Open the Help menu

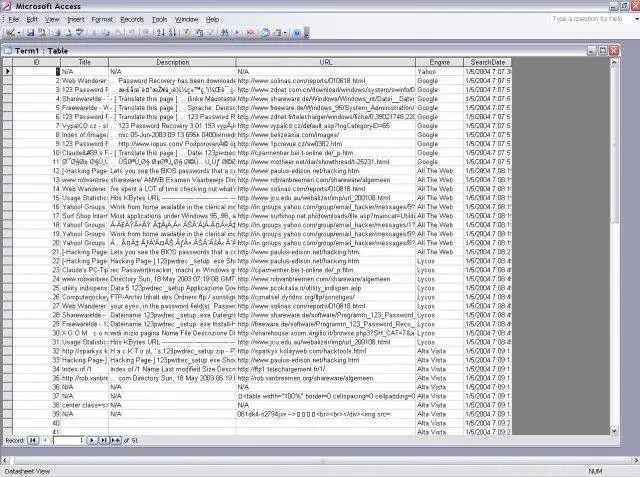coord(212,19)
